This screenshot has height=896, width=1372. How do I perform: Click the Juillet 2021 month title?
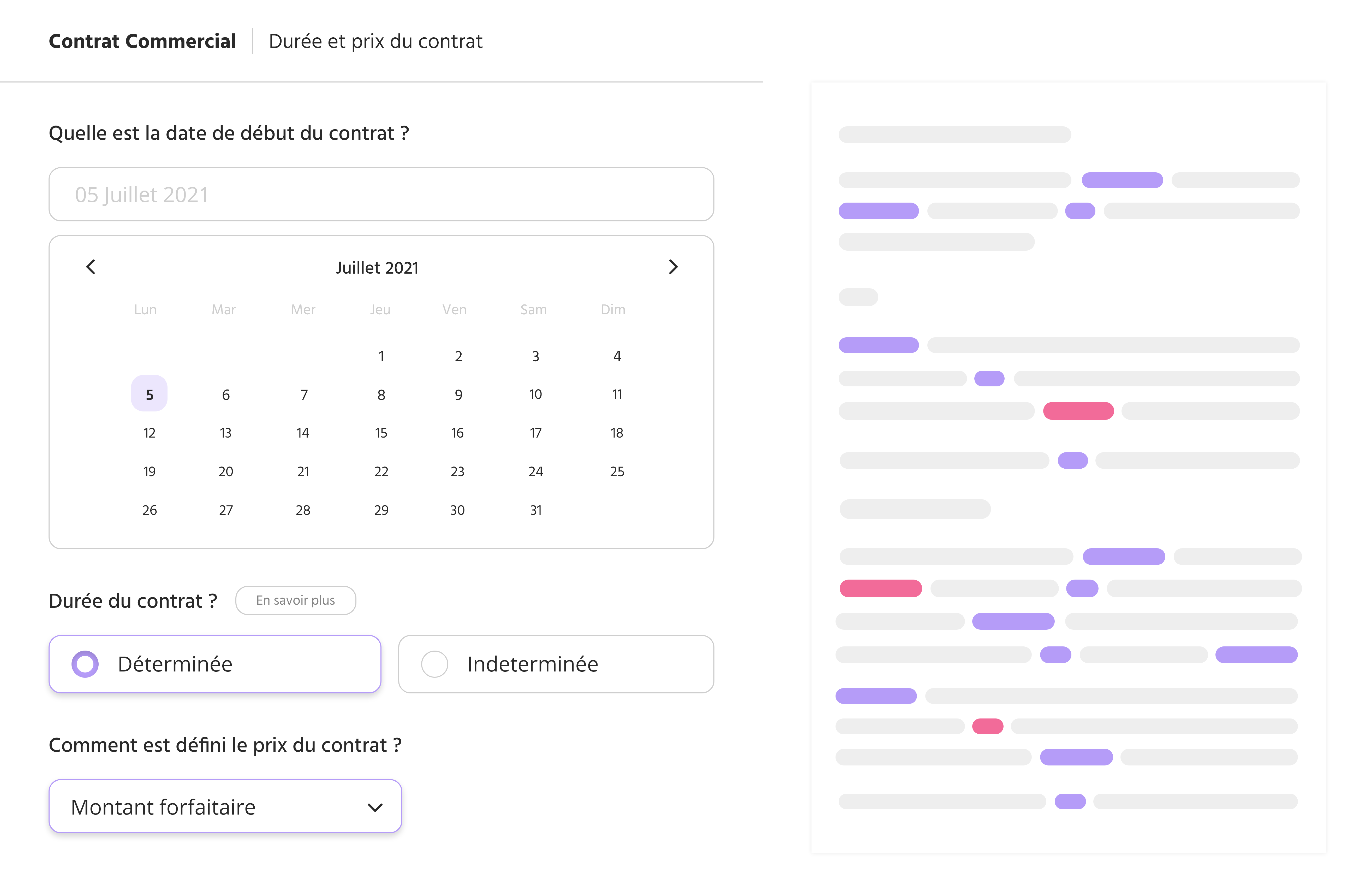click(377, 268)
